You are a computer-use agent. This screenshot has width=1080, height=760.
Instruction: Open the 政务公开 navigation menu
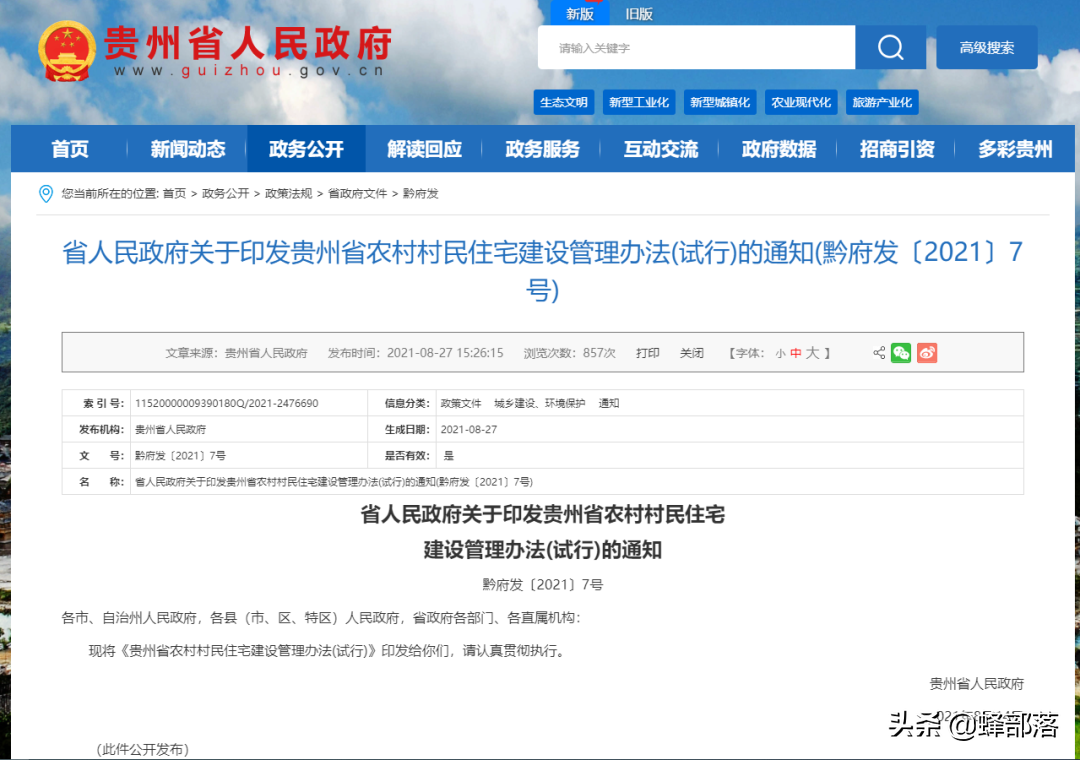click(306, 148)
